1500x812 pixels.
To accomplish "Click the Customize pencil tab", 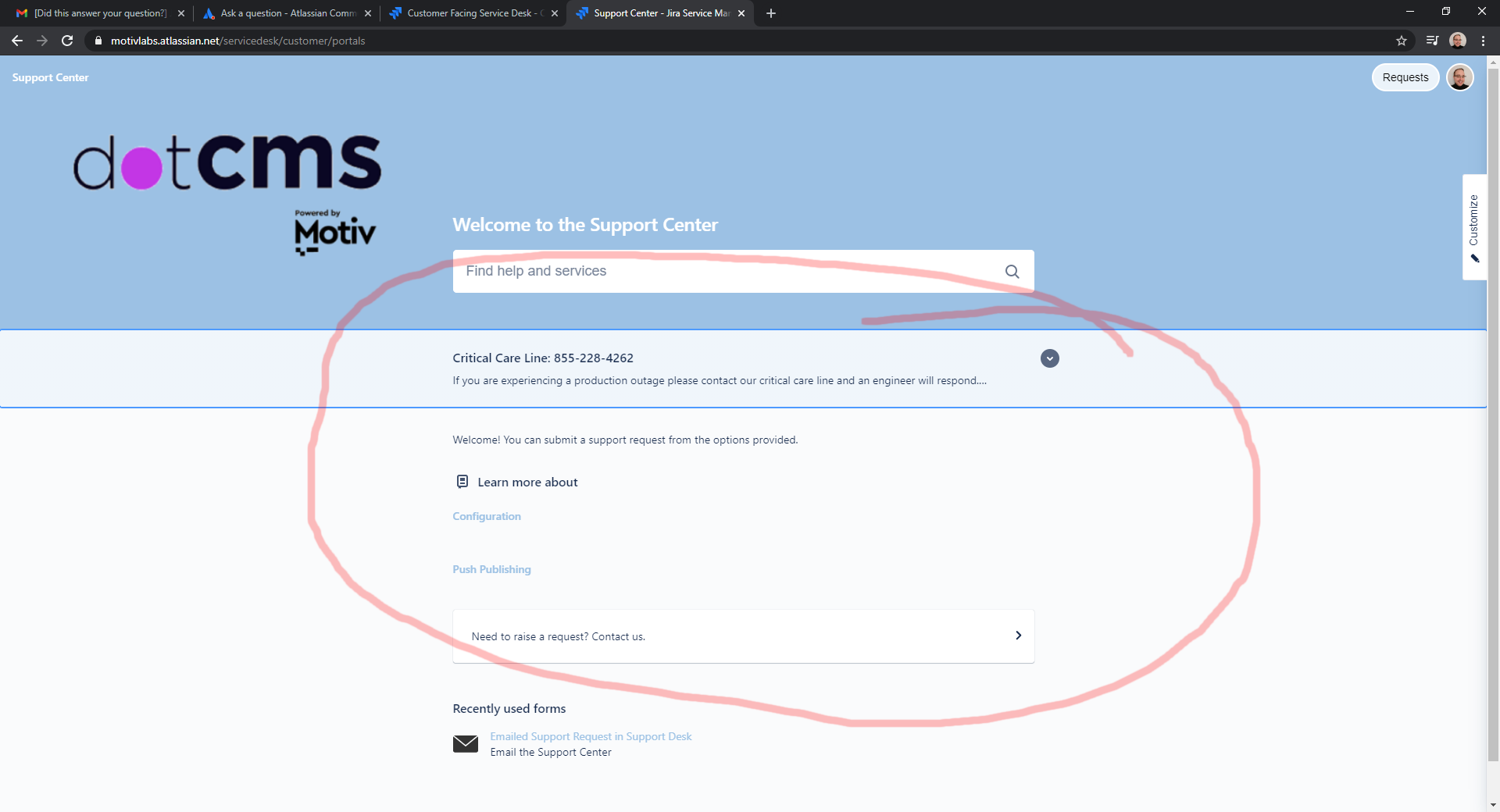I will pos(1474,227).
